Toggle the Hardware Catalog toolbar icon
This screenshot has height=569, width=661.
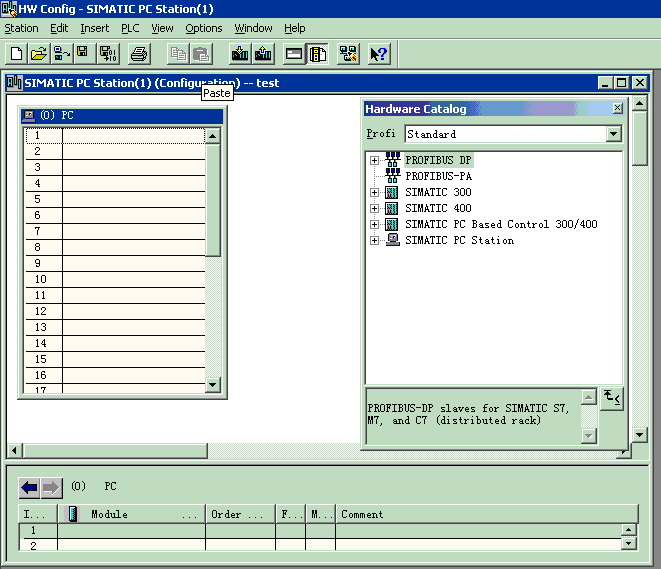point(317,54)
